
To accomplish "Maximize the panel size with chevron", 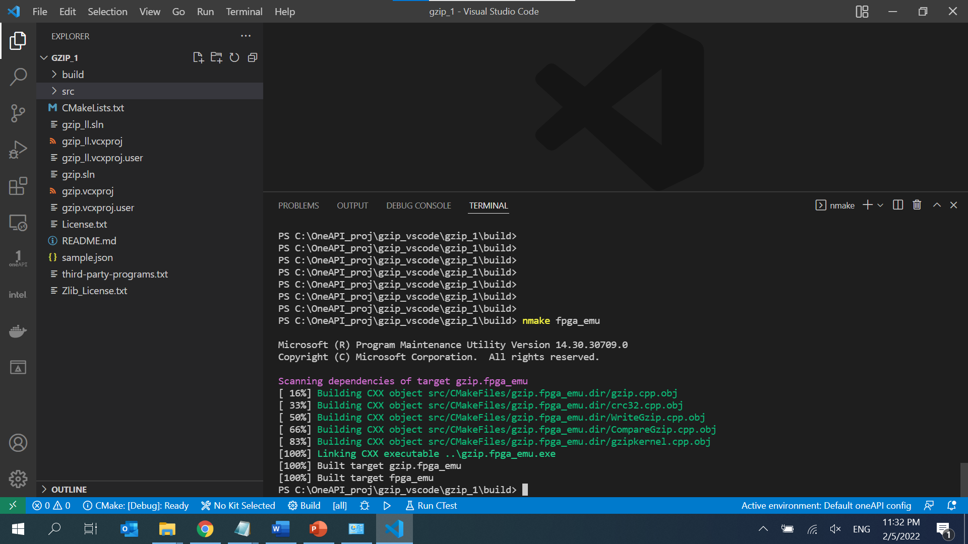I will (937, 205).
